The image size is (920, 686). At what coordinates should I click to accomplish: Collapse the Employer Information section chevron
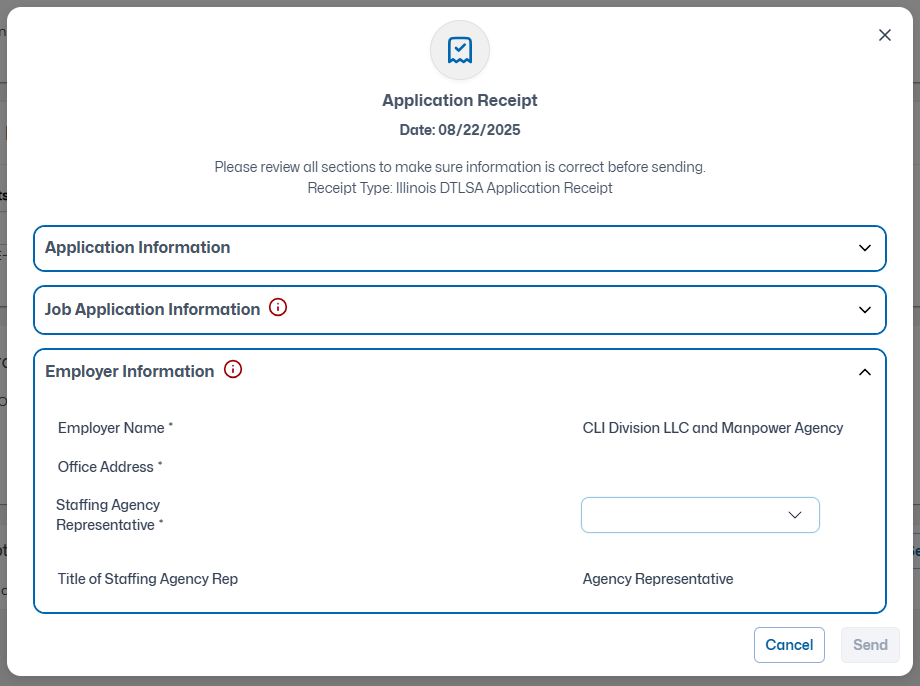865,372
